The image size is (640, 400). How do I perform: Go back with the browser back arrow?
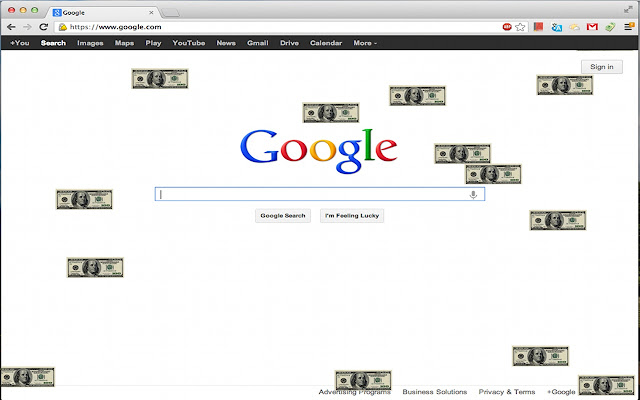pos(11,27)
